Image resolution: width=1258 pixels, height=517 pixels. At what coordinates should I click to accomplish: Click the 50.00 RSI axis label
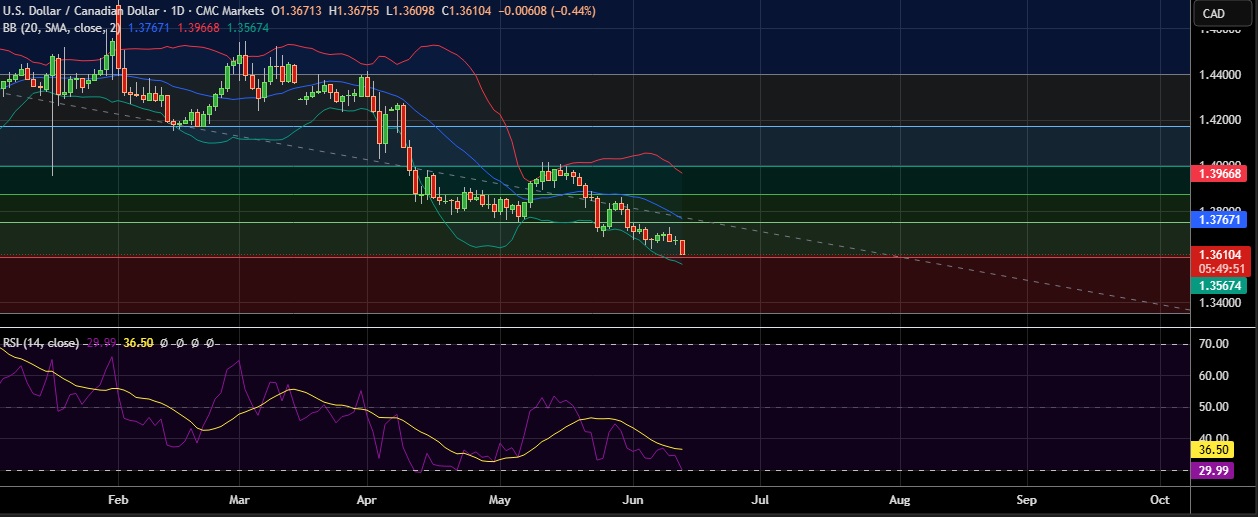click(x=1213, y=407)
